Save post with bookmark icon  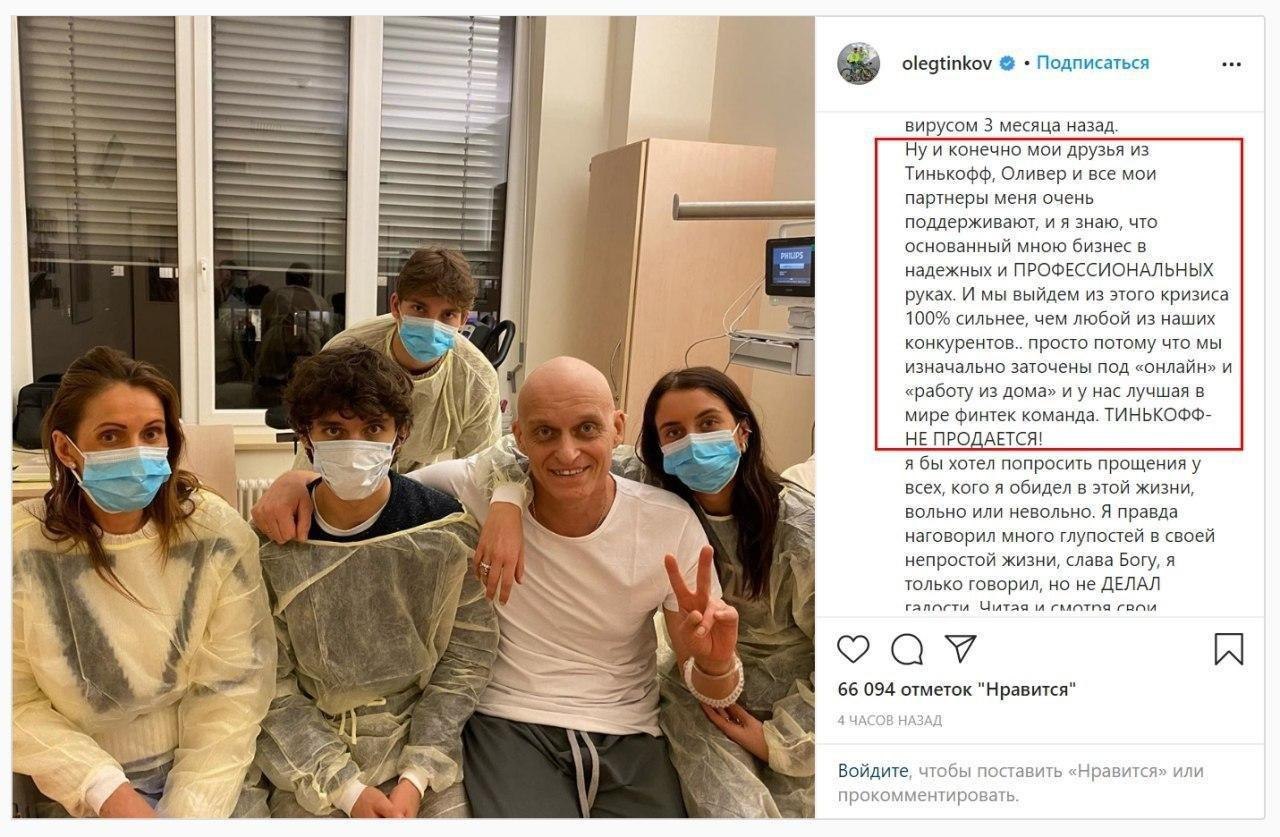(1229, 649)
